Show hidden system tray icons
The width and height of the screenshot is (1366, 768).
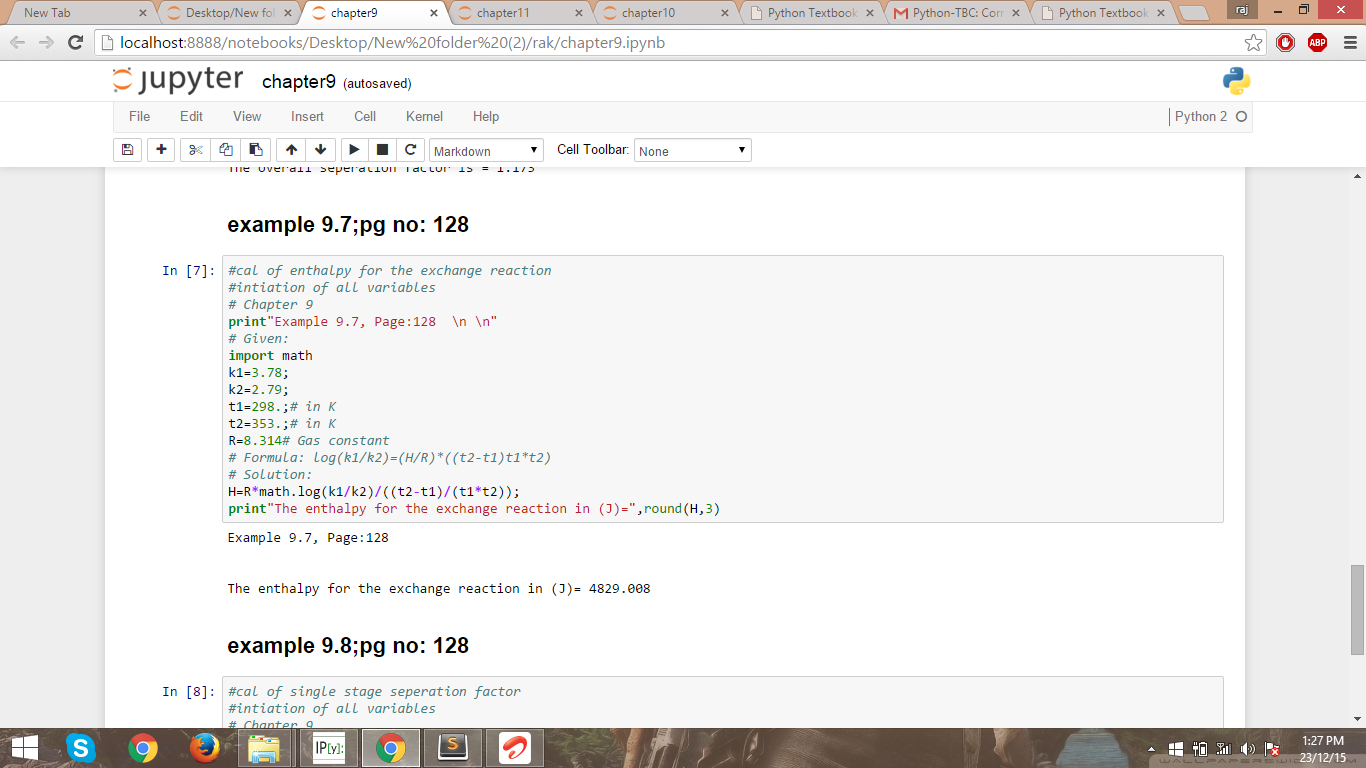pyautogui.click(x=1150, y=749)
